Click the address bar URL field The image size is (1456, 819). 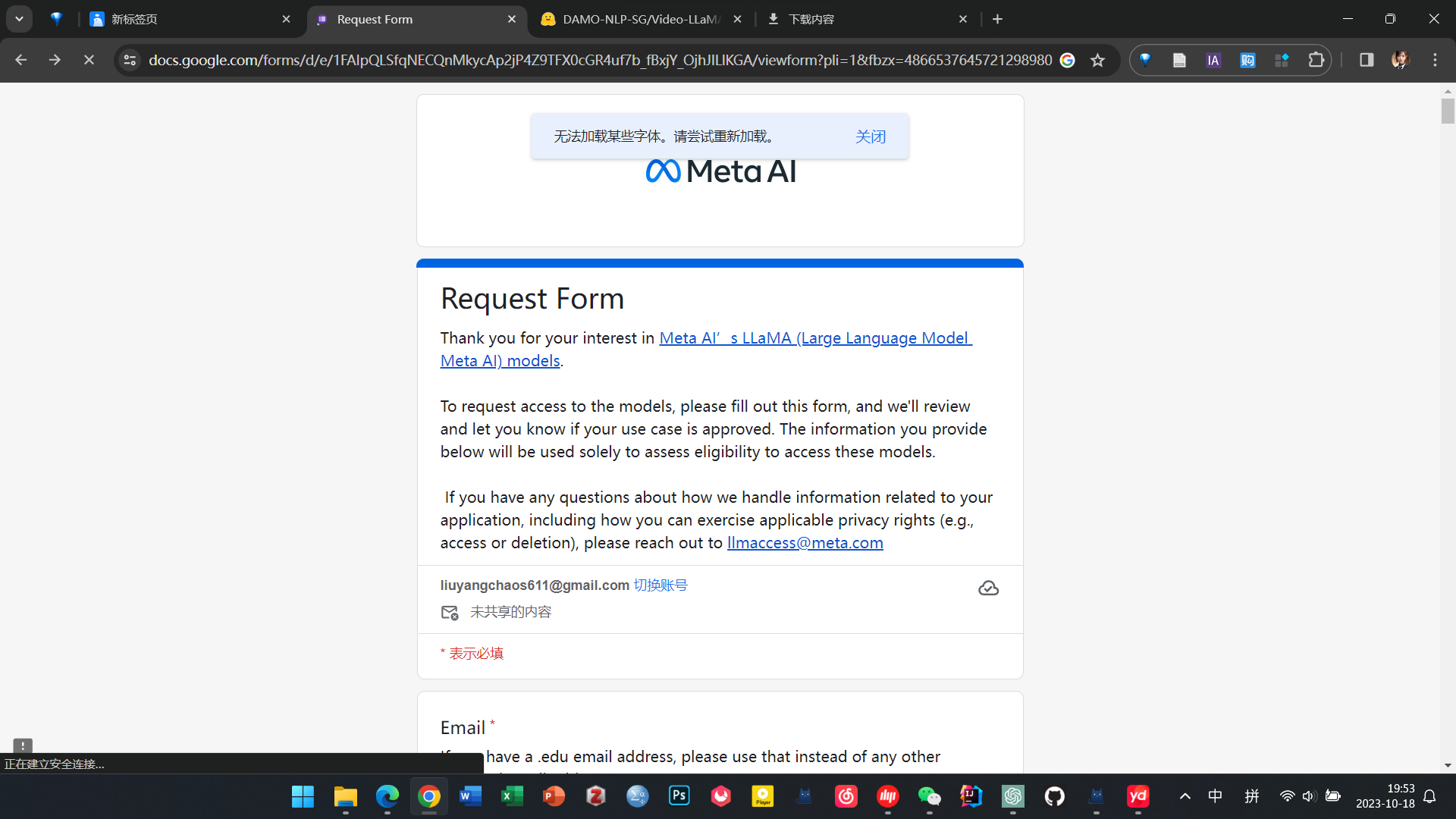tap(599, 60)
